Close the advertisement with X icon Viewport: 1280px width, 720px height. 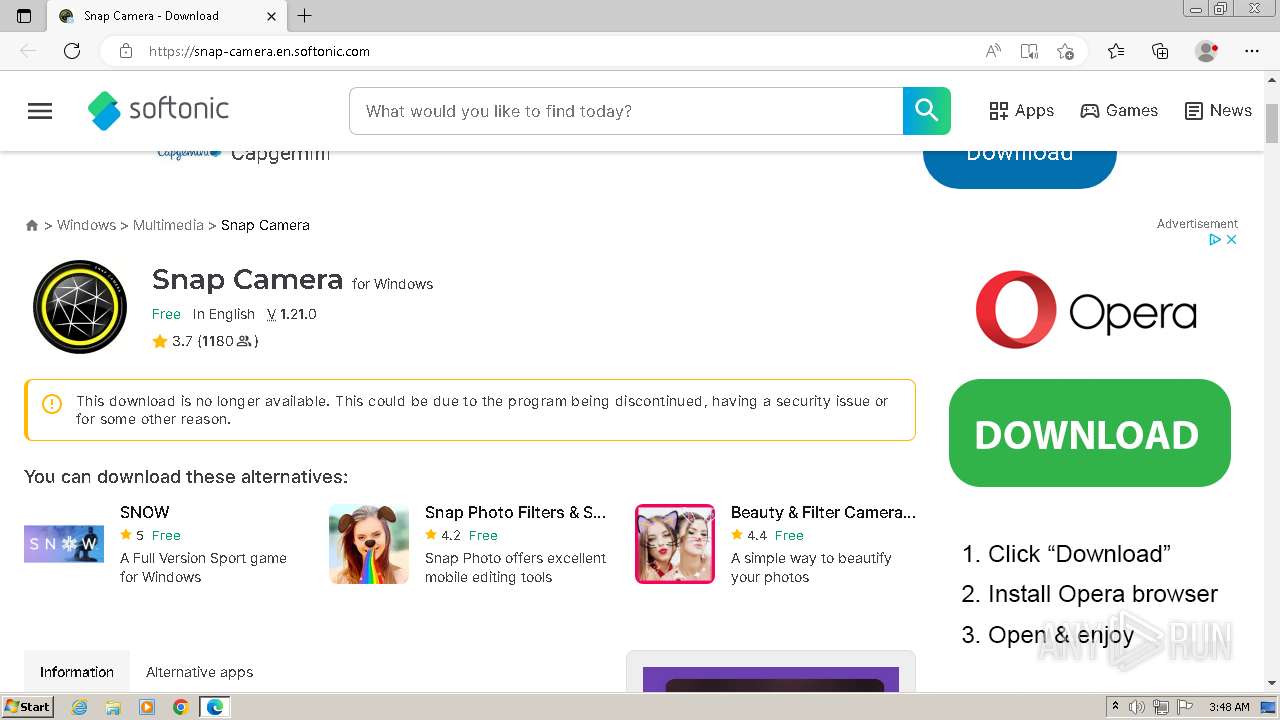pos(1232,240)
